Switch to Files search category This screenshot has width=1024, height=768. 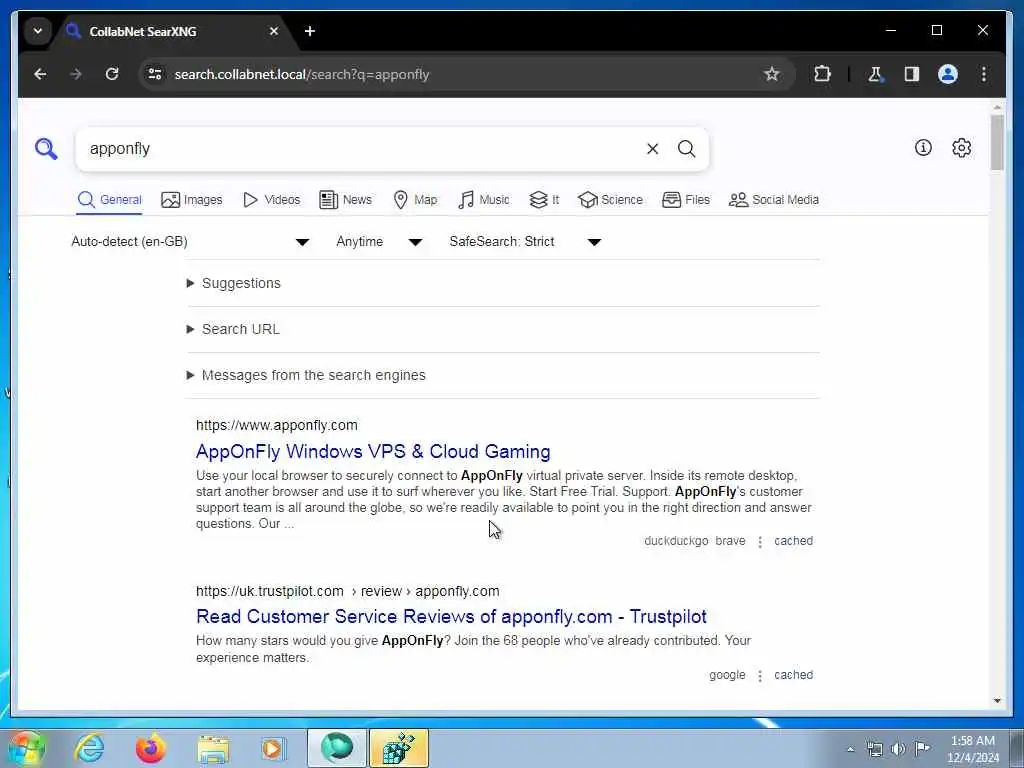tap(686, 200)
